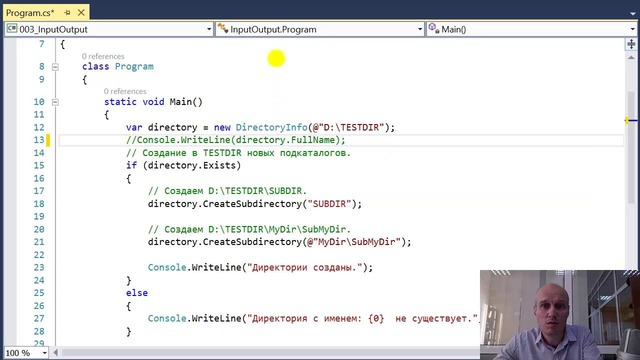The image size is (640, 360).
Task: Click '0 references' above Main()
Action: (125, 91)
